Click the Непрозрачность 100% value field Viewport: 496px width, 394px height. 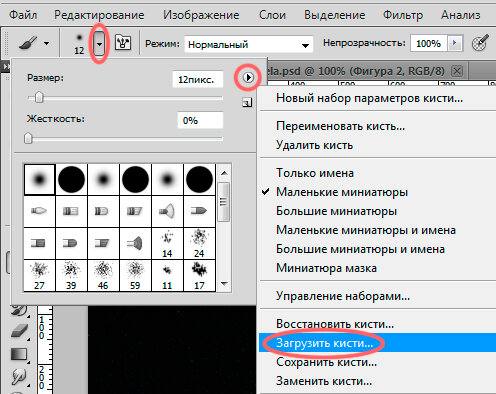(x=429, y=44)
